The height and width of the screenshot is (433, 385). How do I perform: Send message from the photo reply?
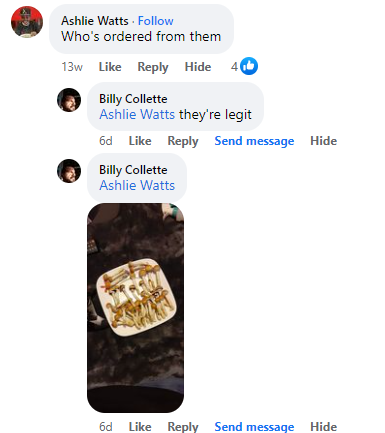[x=254, y=427]
